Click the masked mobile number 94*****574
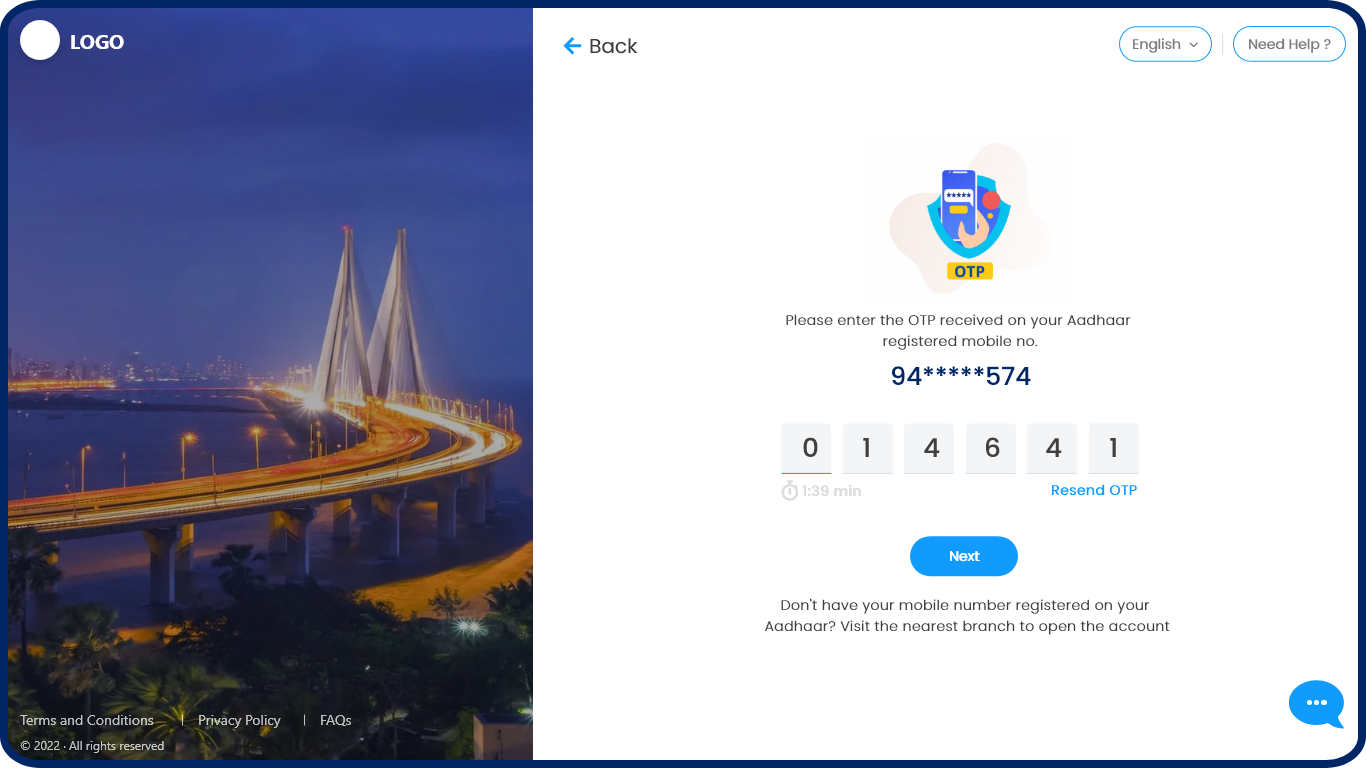Screen dimensions: 1366x768 [960, 376]
